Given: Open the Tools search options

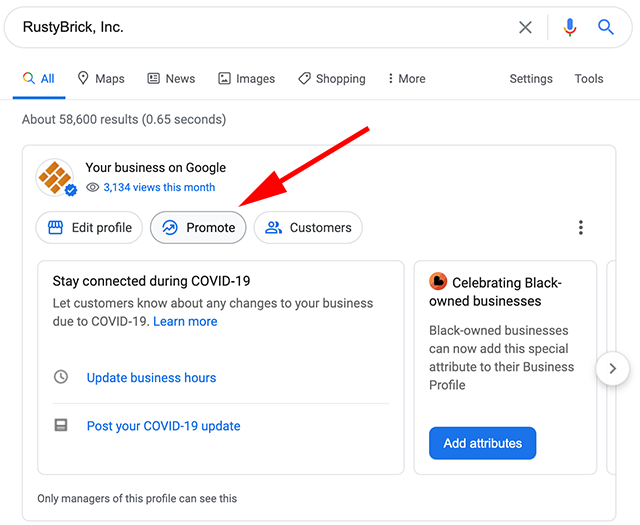Looking at the screenshot, I should coord(588,79).
